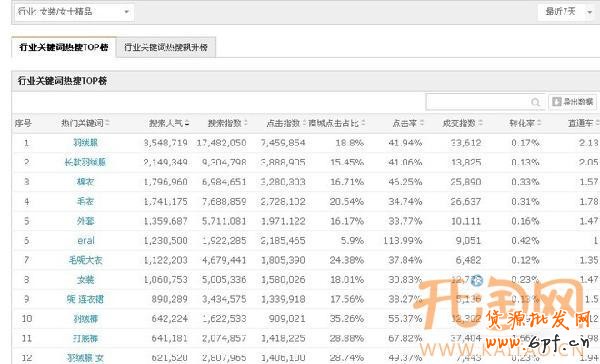Focus the keyword search input field
This screenshot has width=600, height=364.
(479, 102)
